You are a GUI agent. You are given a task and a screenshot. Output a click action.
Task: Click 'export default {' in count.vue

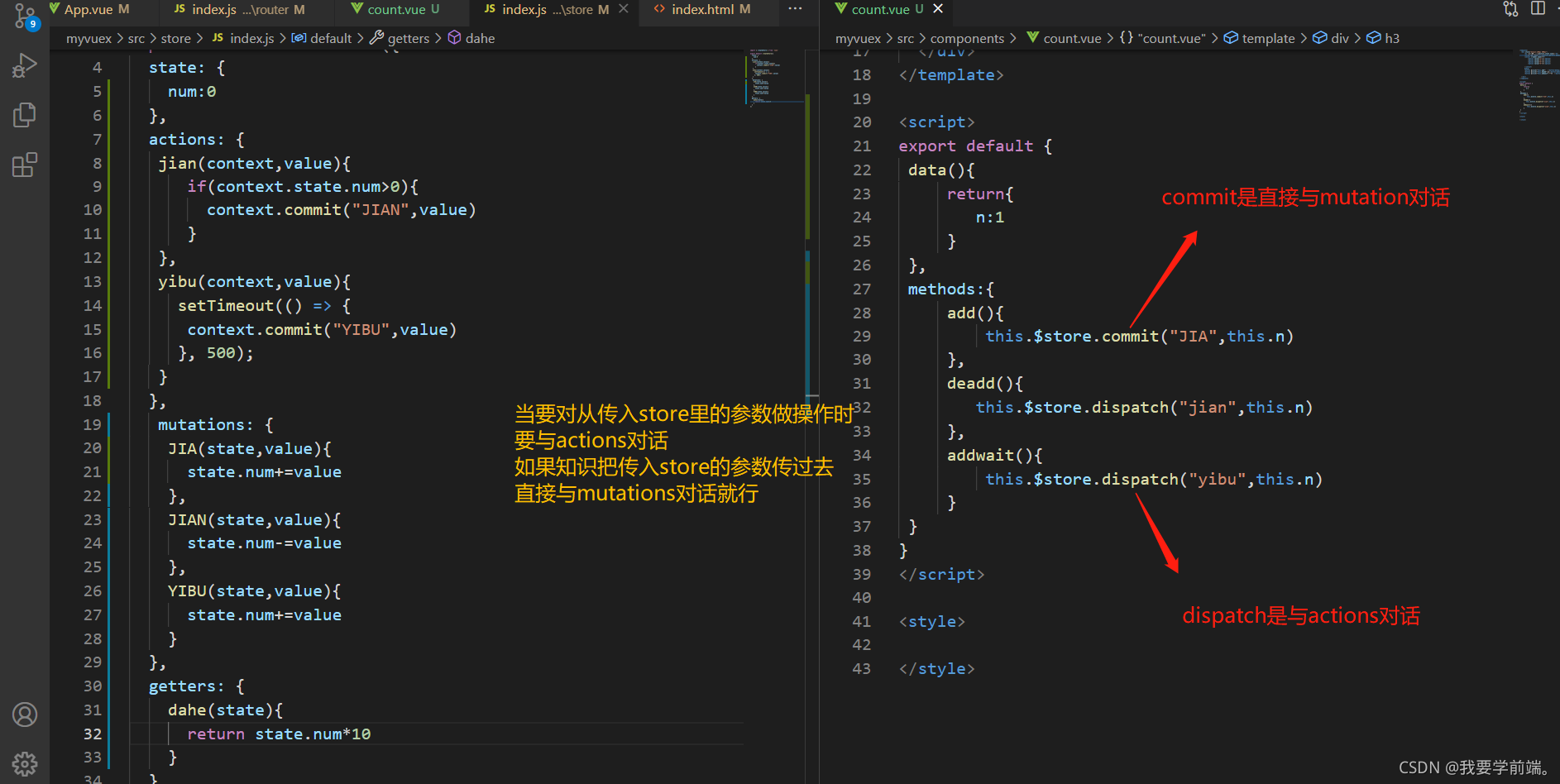click(x=976, y=146)
